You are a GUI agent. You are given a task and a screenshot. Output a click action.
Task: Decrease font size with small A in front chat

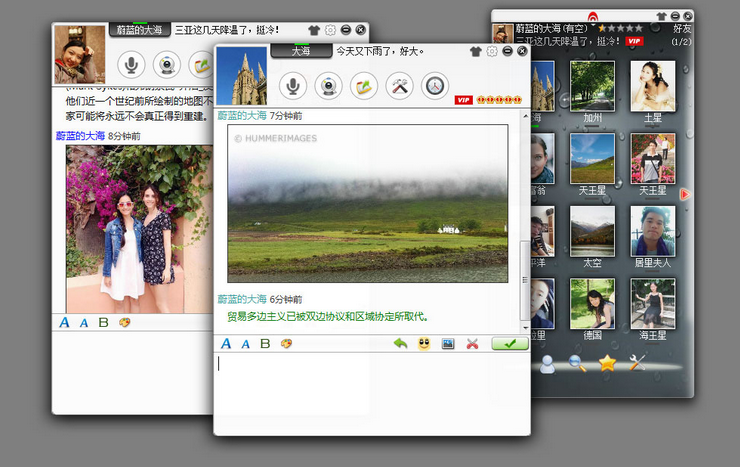pyautogui.click(x=246, y=344)
